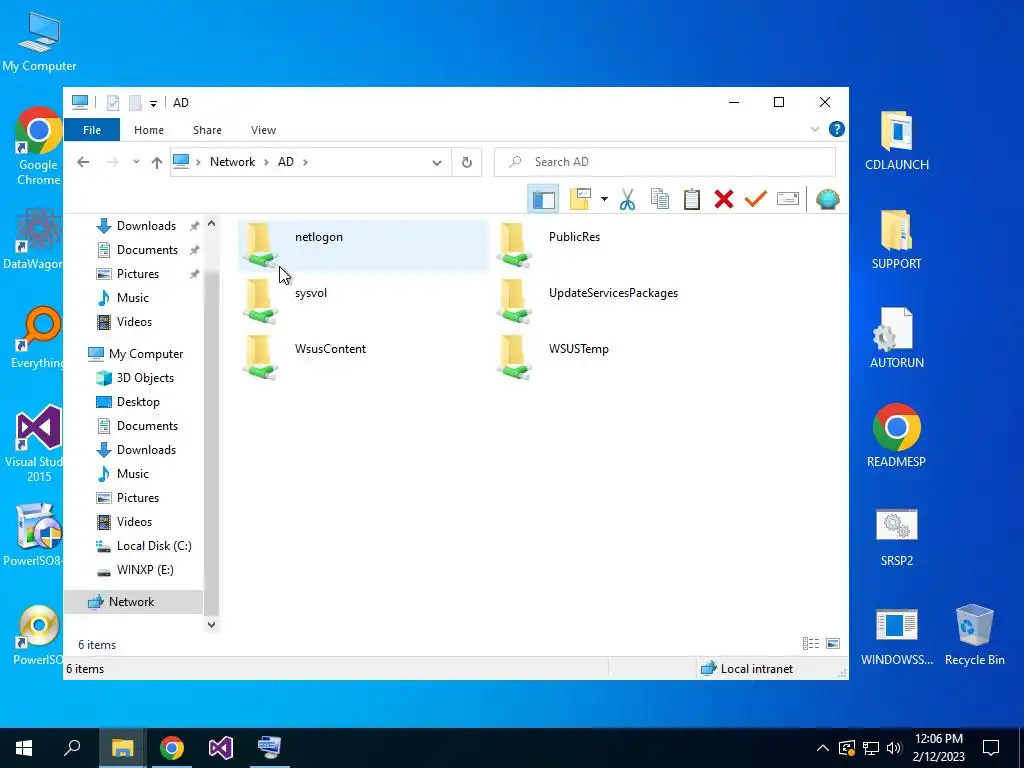This screenshot has width=1024, height=768.
Task: Select the Recycle Bin desktop icon
Action: click(974, 635)
